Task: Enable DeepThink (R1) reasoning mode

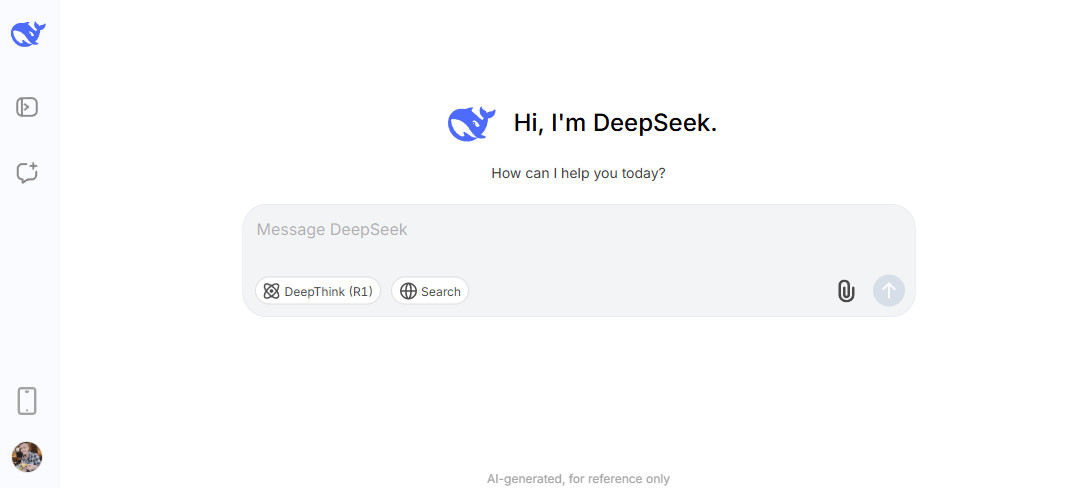Action: coord(318,291)
